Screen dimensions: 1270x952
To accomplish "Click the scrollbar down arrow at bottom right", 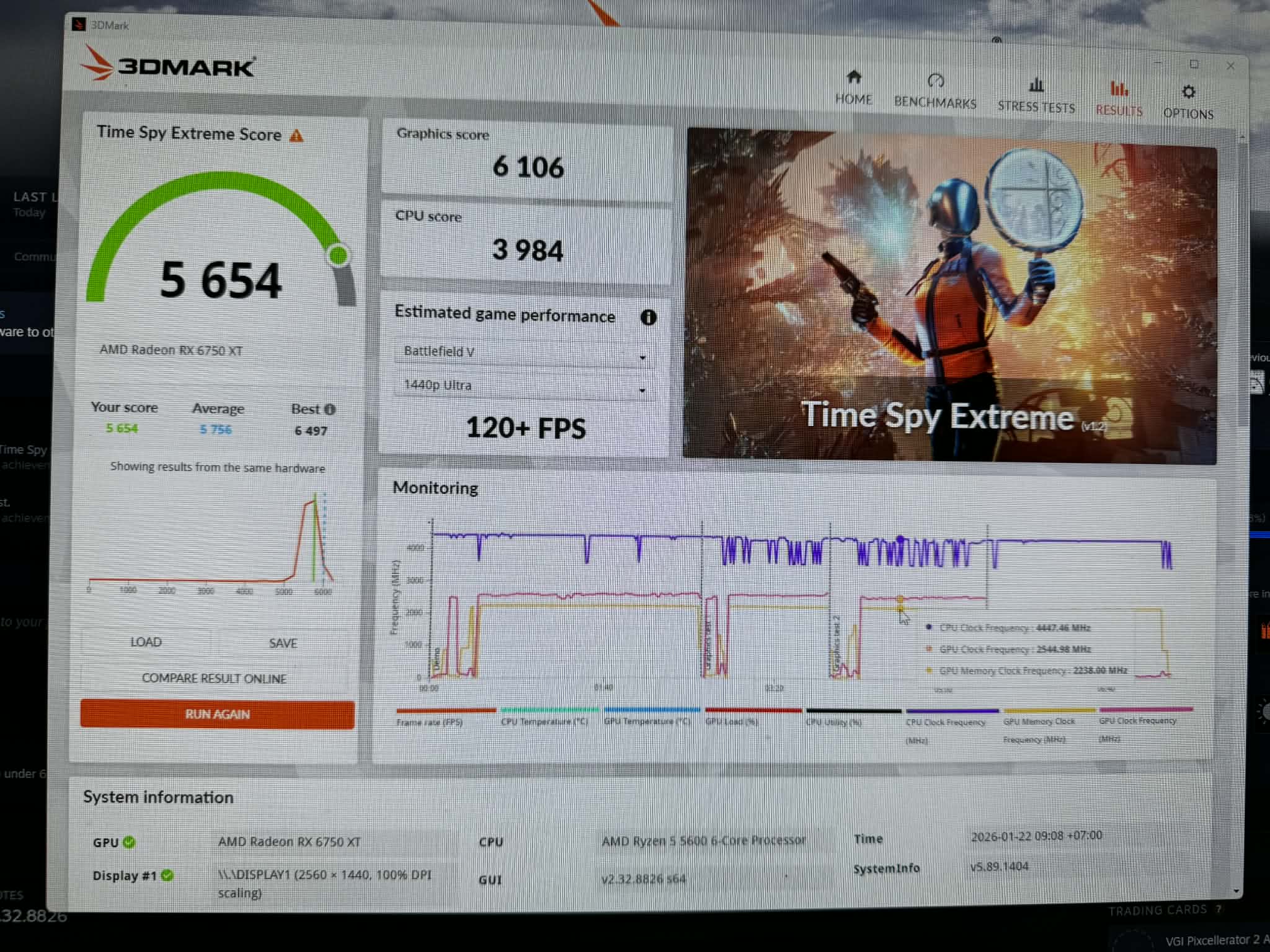I will point(1237,891).
